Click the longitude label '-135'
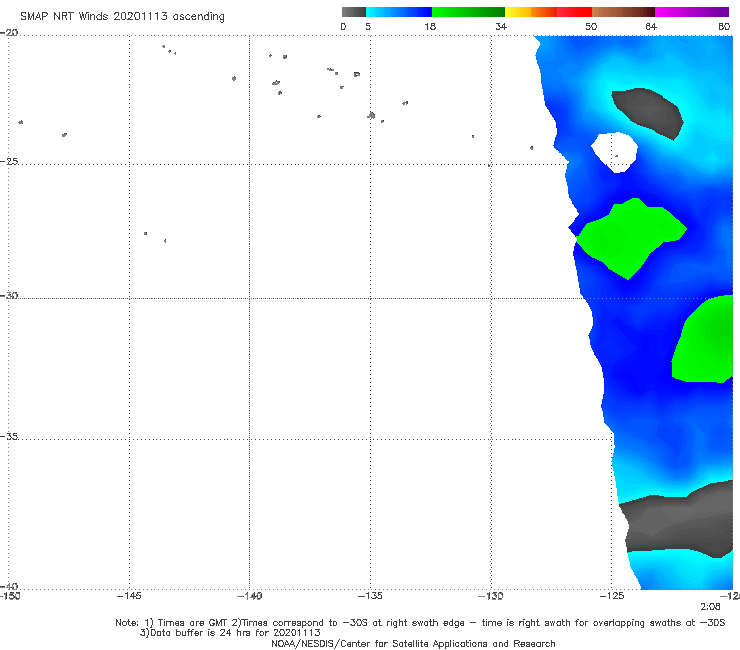Viewport: 740px width, 650px height. 370,596
